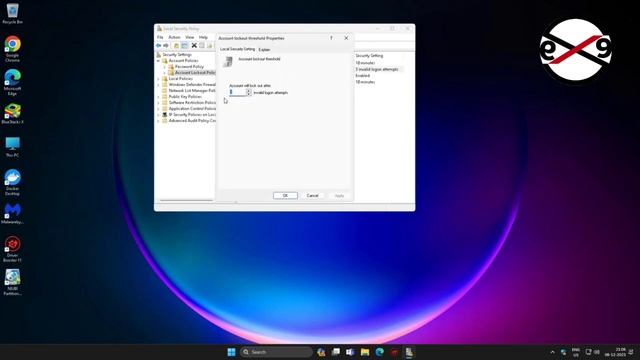Select the Microsoft Edge desktop shortcut
The width and height of the screenshot is (640, 360).
point(12,82)
